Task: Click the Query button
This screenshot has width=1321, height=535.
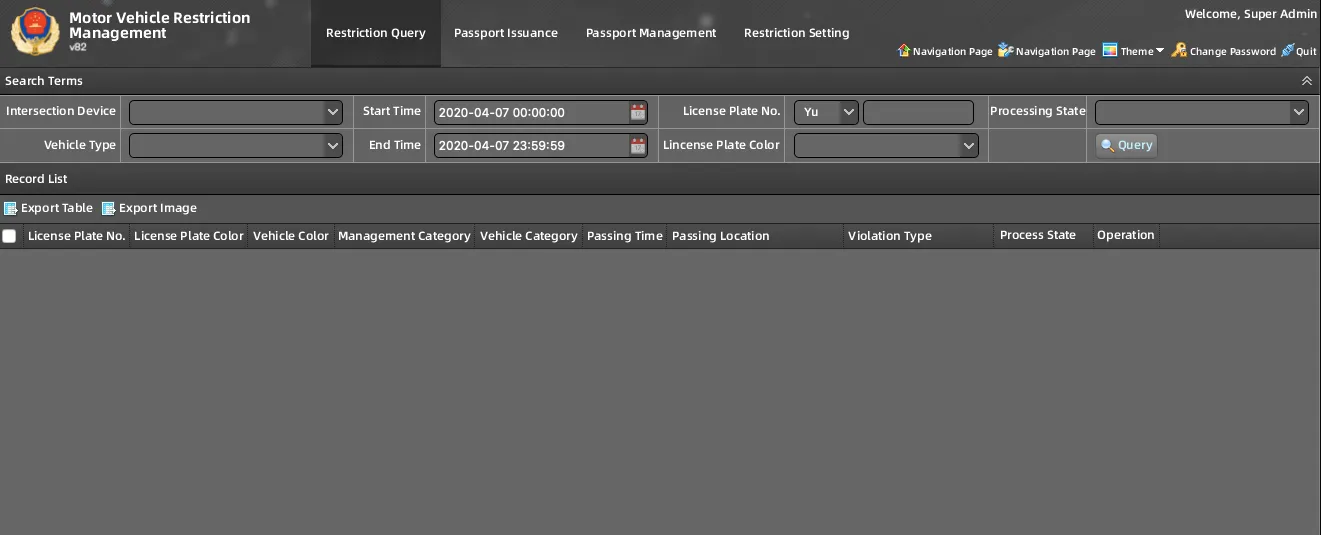Action: coord(1126,145)
